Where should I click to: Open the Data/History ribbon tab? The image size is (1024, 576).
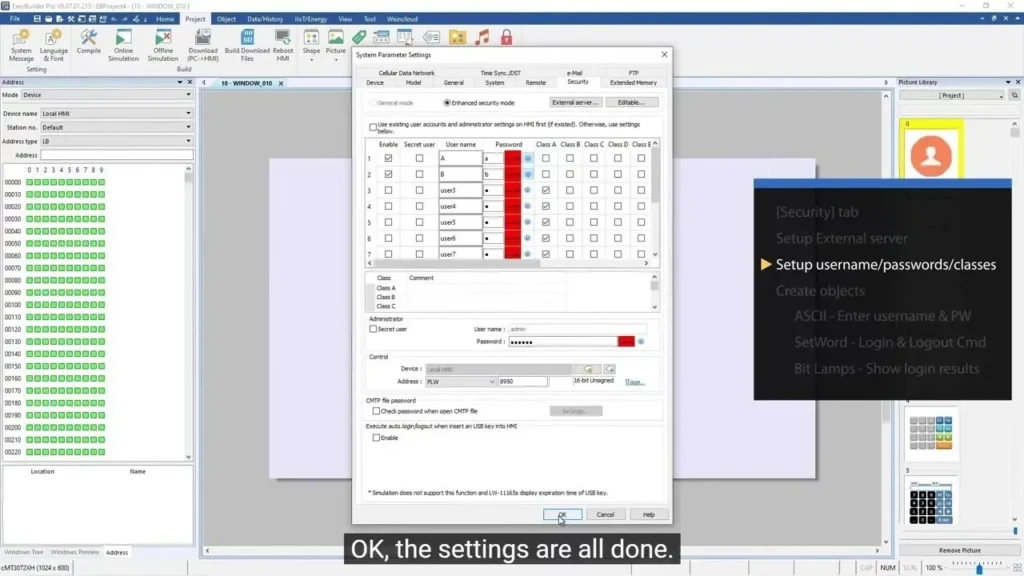tap(265, 19)
